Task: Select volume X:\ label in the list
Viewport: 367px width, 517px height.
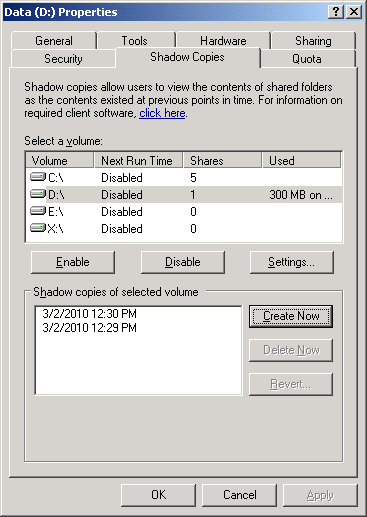Action: click(56, 229)
